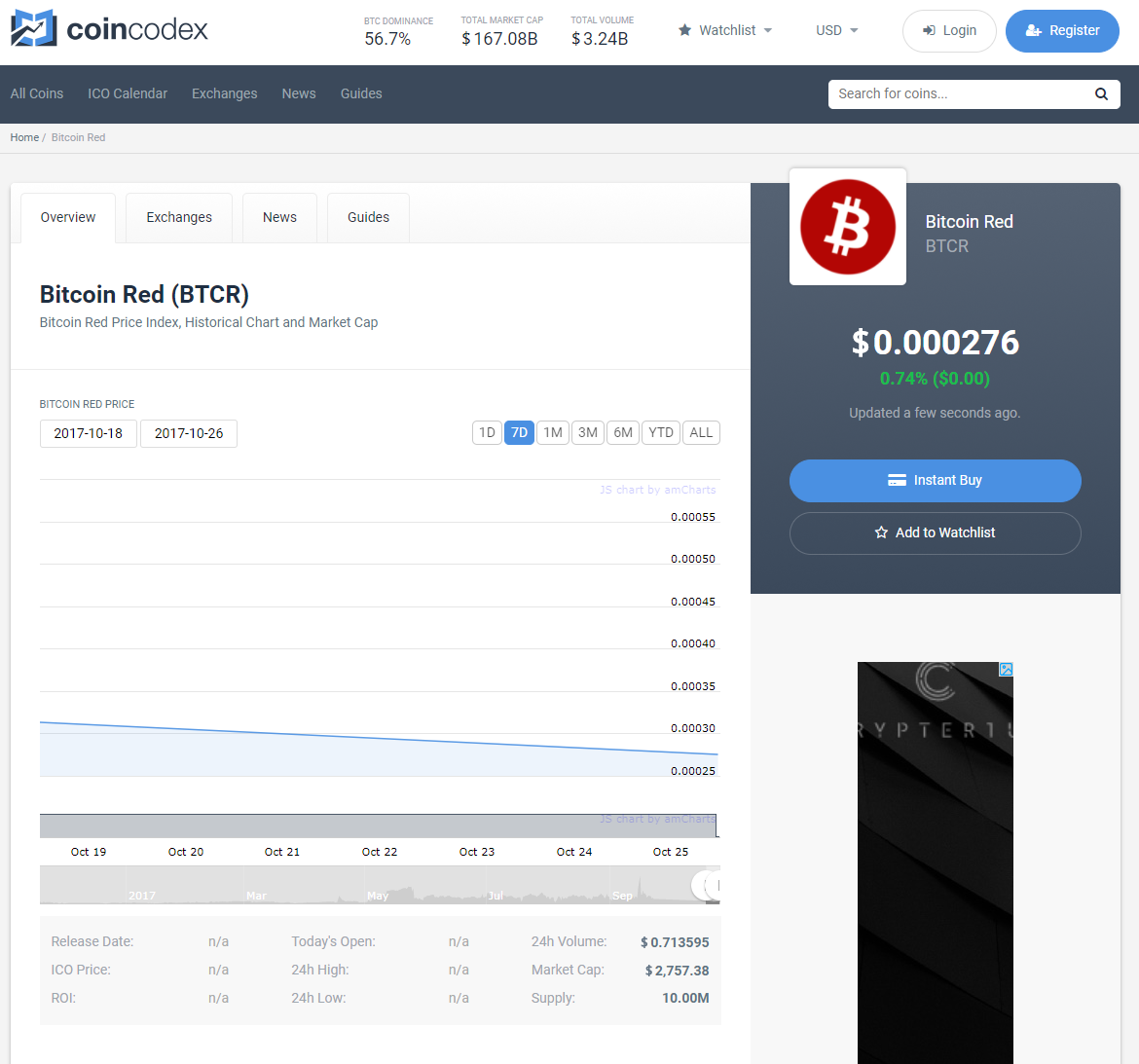Open ICO Calendar in navigation bar
Image resolution: width=1139 pixels, height=1064 pixels.
click(x=128, y=93)
